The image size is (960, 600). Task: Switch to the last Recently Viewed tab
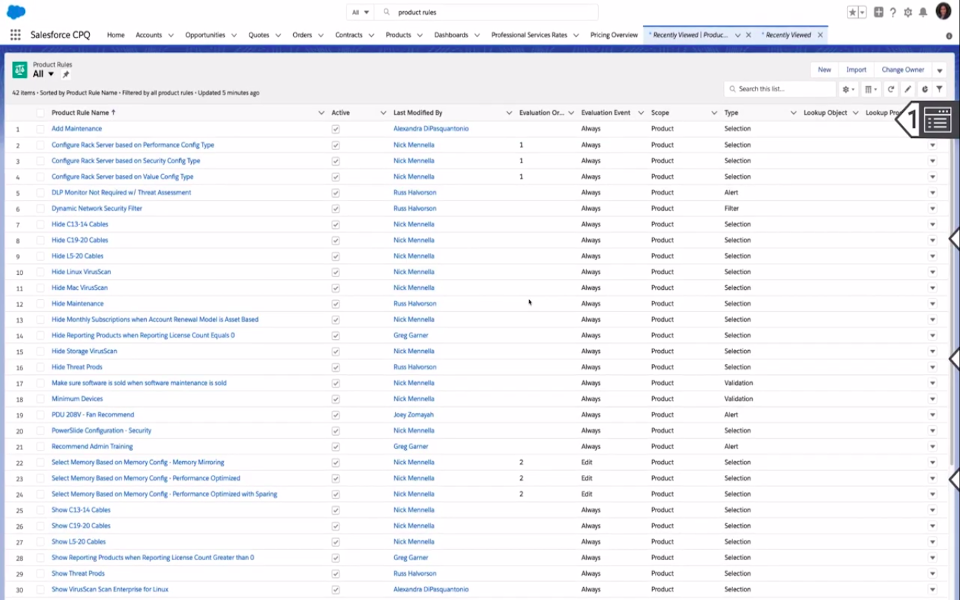tap(788, 35)
